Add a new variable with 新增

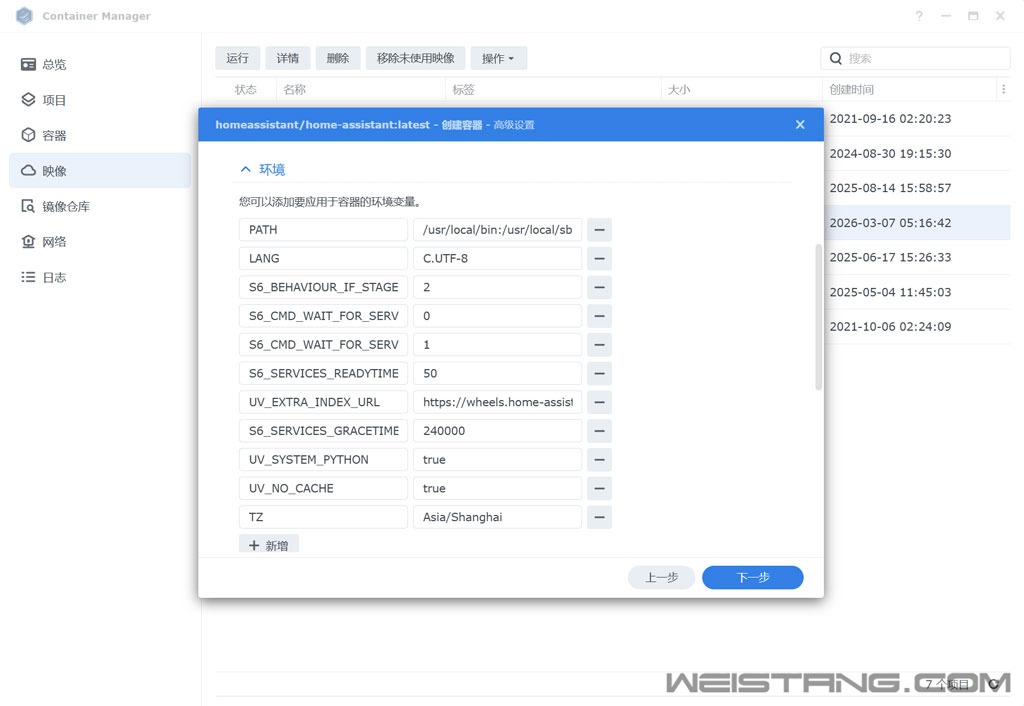pos(269,546)
